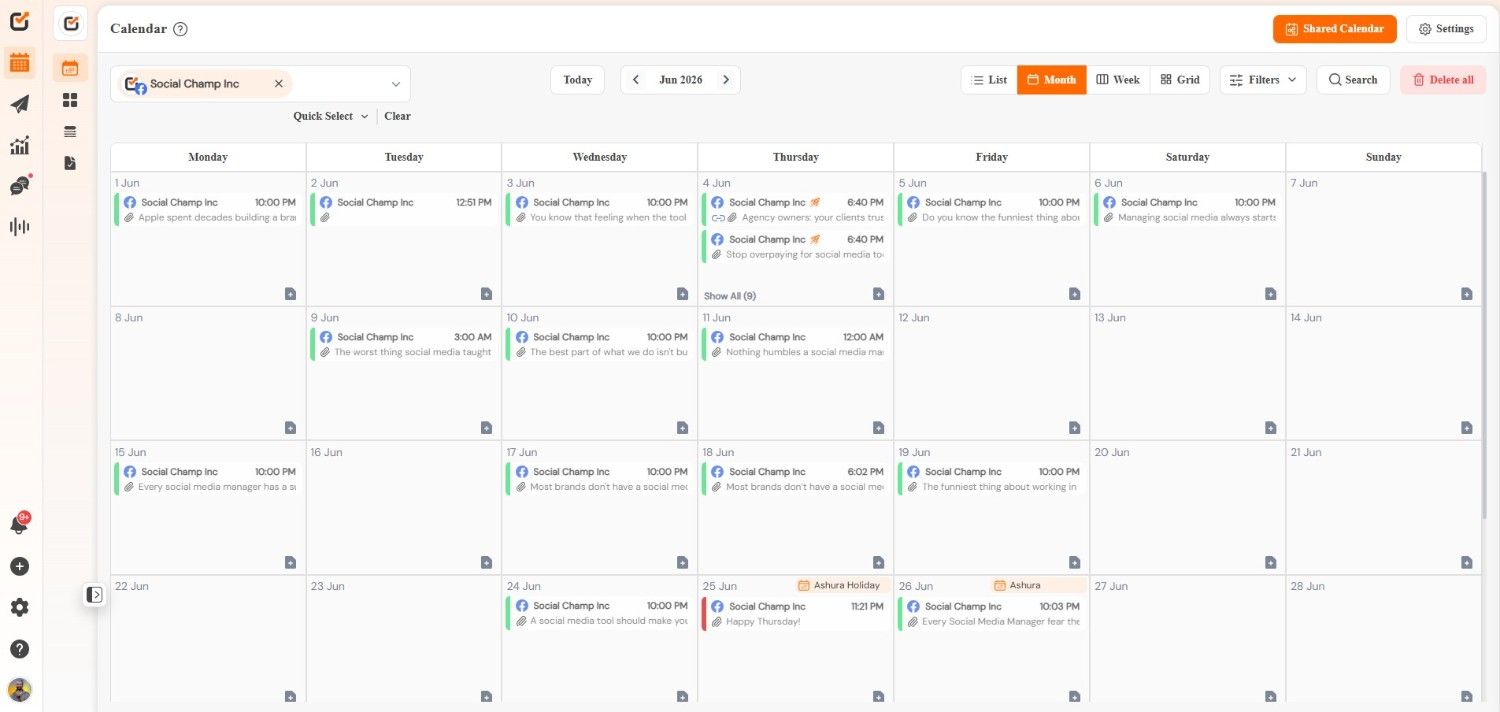
Task: Open the calendar icon in the main sidebar
Action: click(x=19, y=63)
